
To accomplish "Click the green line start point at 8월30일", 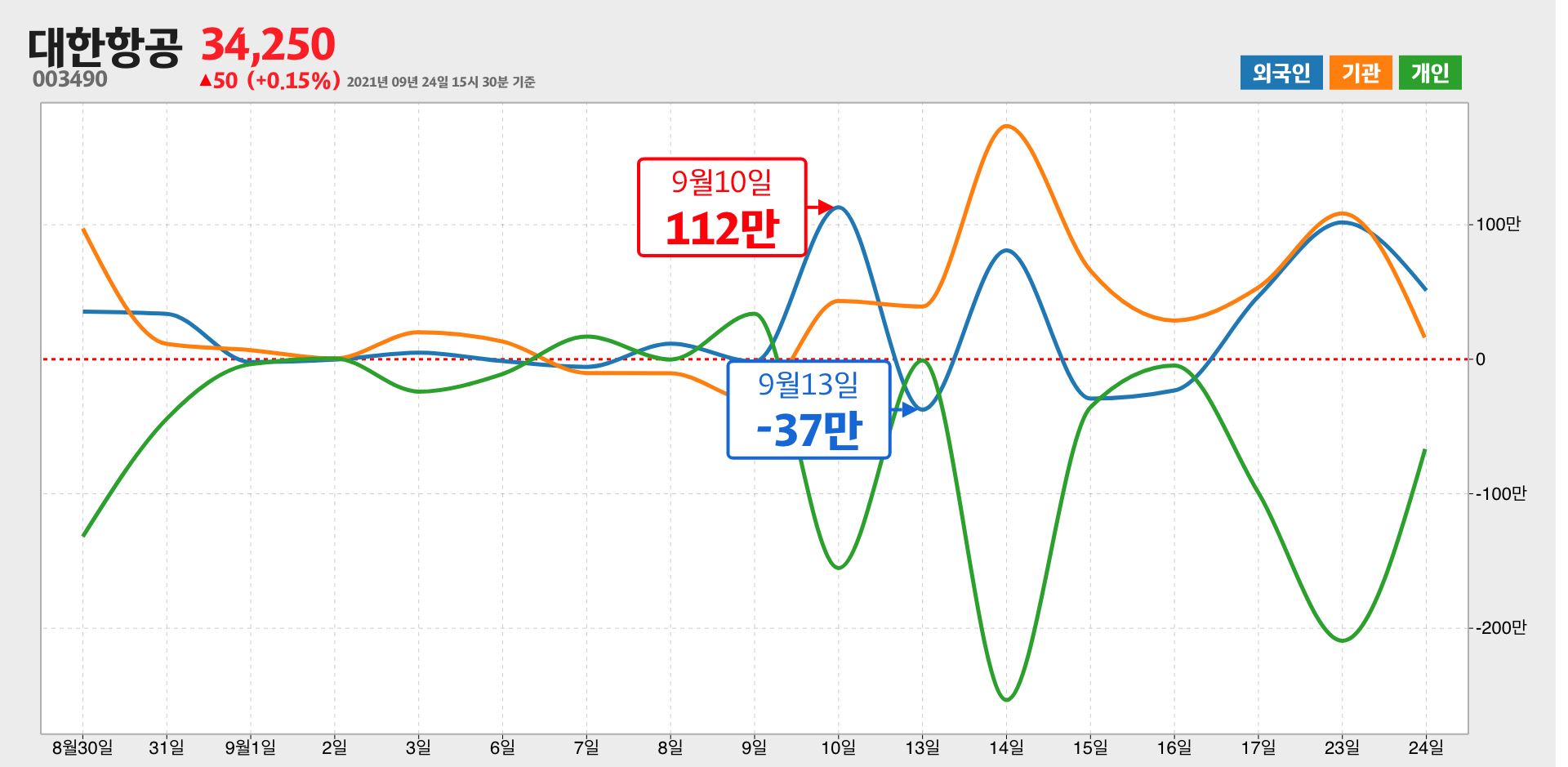I will [83, 535].
